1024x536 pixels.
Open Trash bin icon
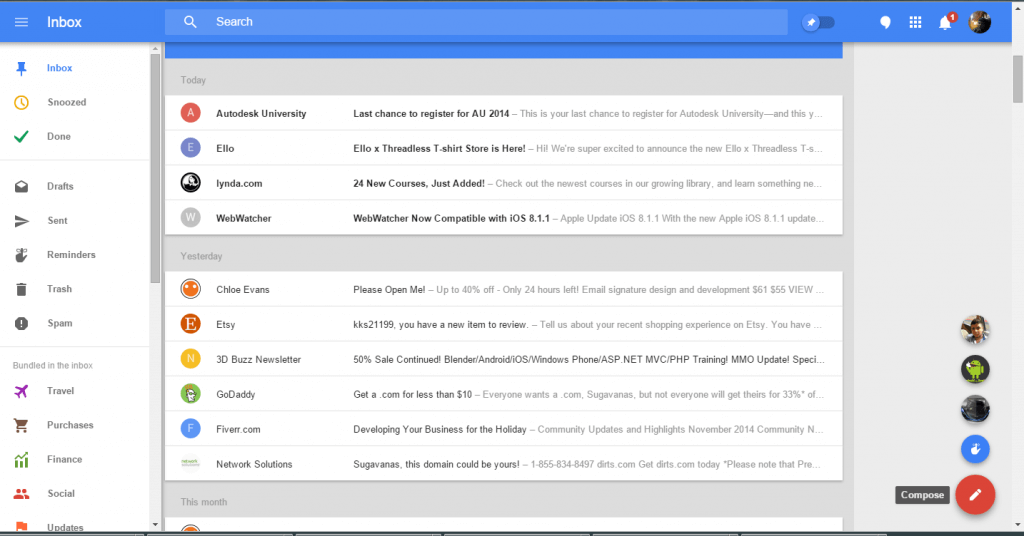point(22,289)
